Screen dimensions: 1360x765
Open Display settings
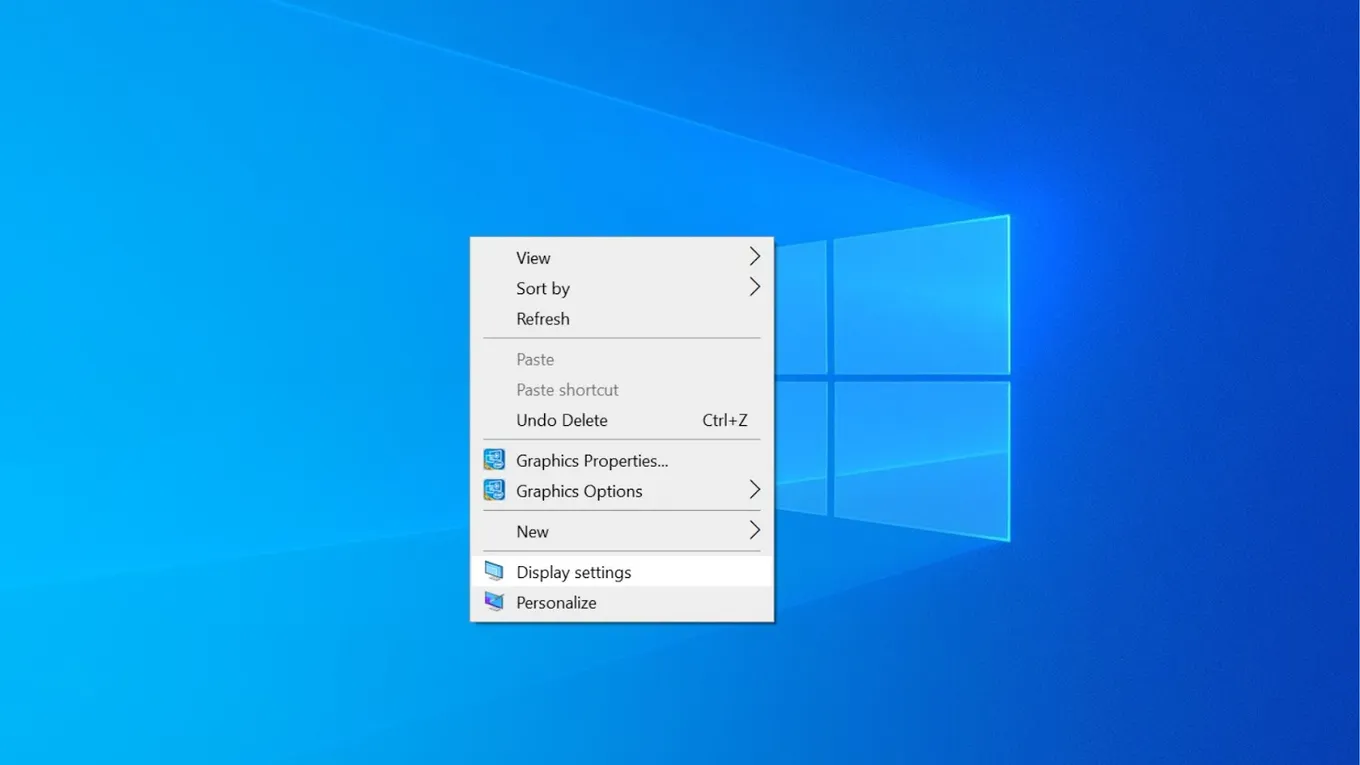[573, 571]
